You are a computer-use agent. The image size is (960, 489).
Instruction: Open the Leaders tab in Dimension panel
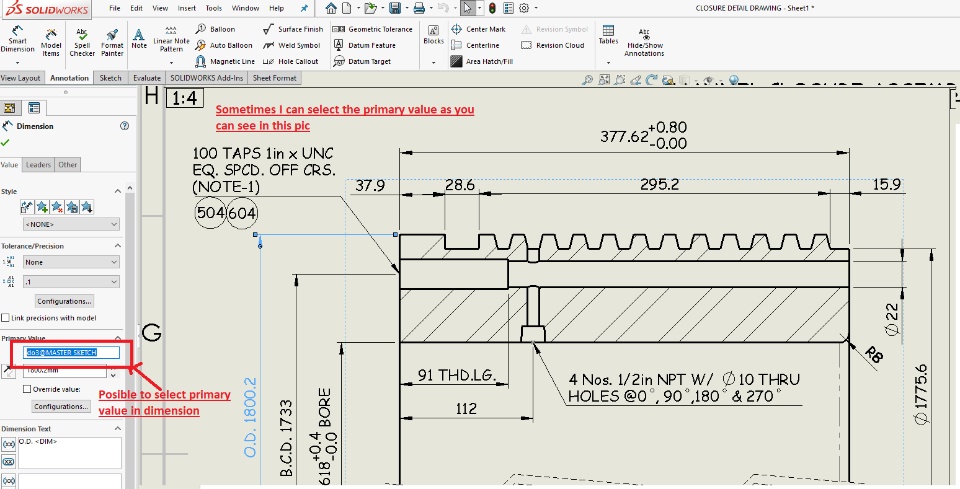click(x=38, y=165)
